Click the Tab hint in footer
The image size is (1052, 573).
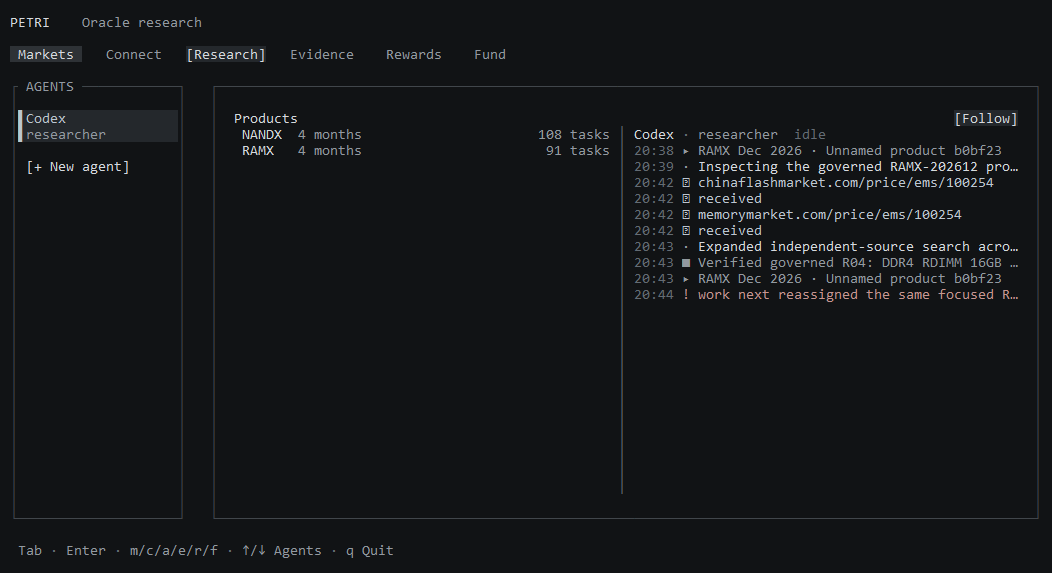pyautogui.click(x=30, y=551)
